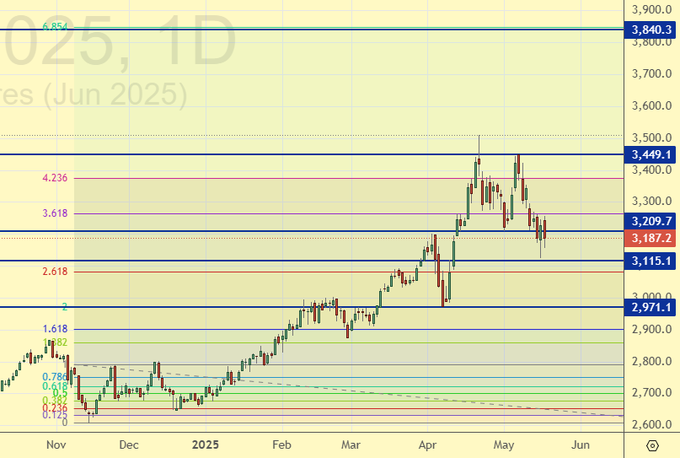
Task: Select the 2,971.1 support line label
Action: [x=652, y=307]
